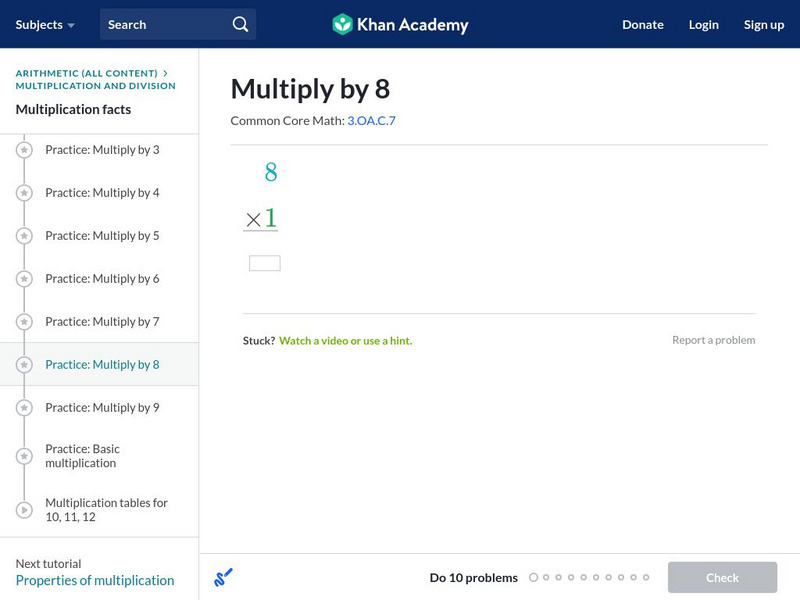
Task: Click the star beside Practice: Multiply by 9
Action: pos(22,407)
